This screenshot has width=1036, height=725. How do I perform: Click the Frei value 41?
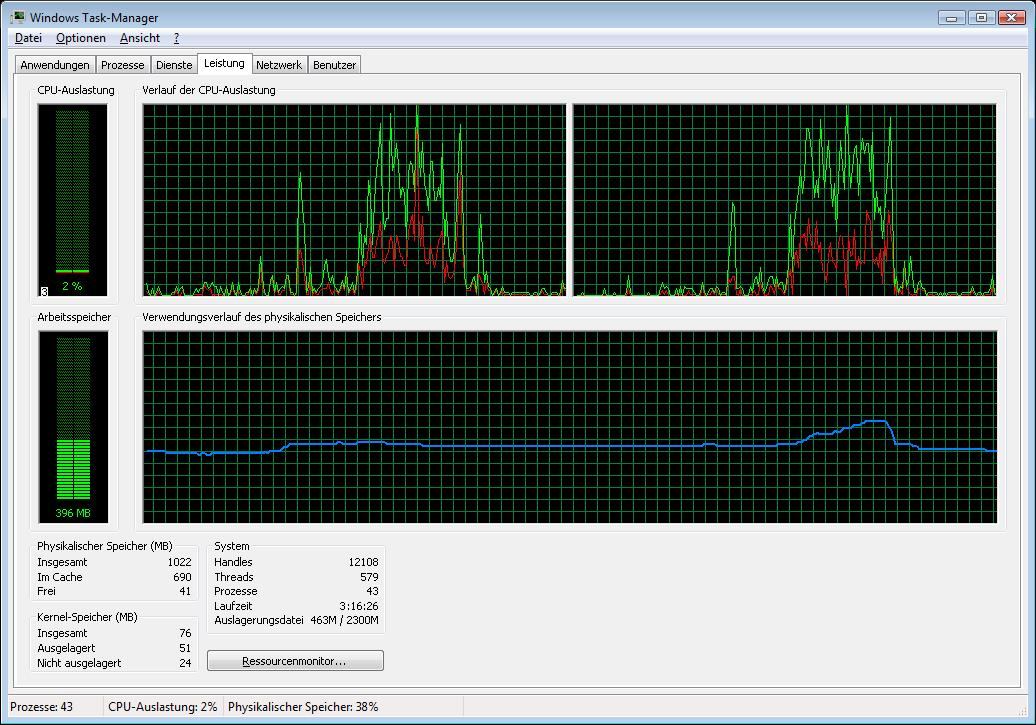tap(185, 591)
